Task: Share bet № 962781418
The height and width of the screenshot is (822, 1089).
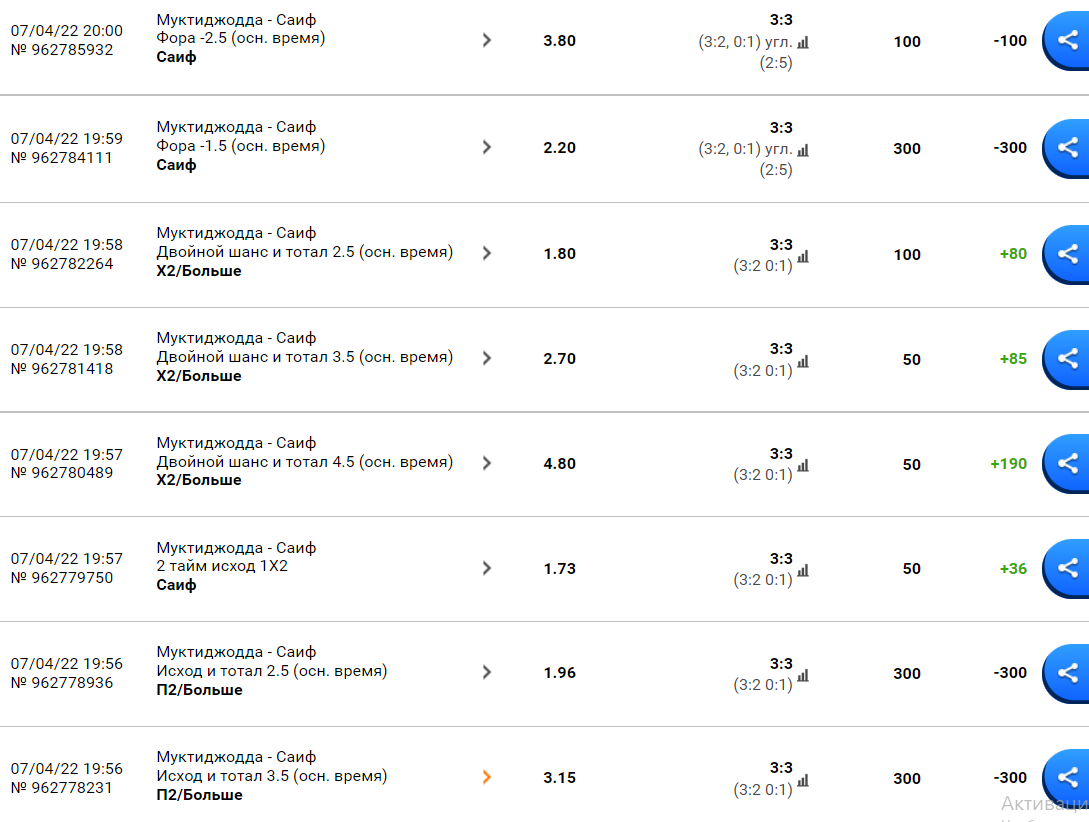Action: click(x=1067, y=359)
